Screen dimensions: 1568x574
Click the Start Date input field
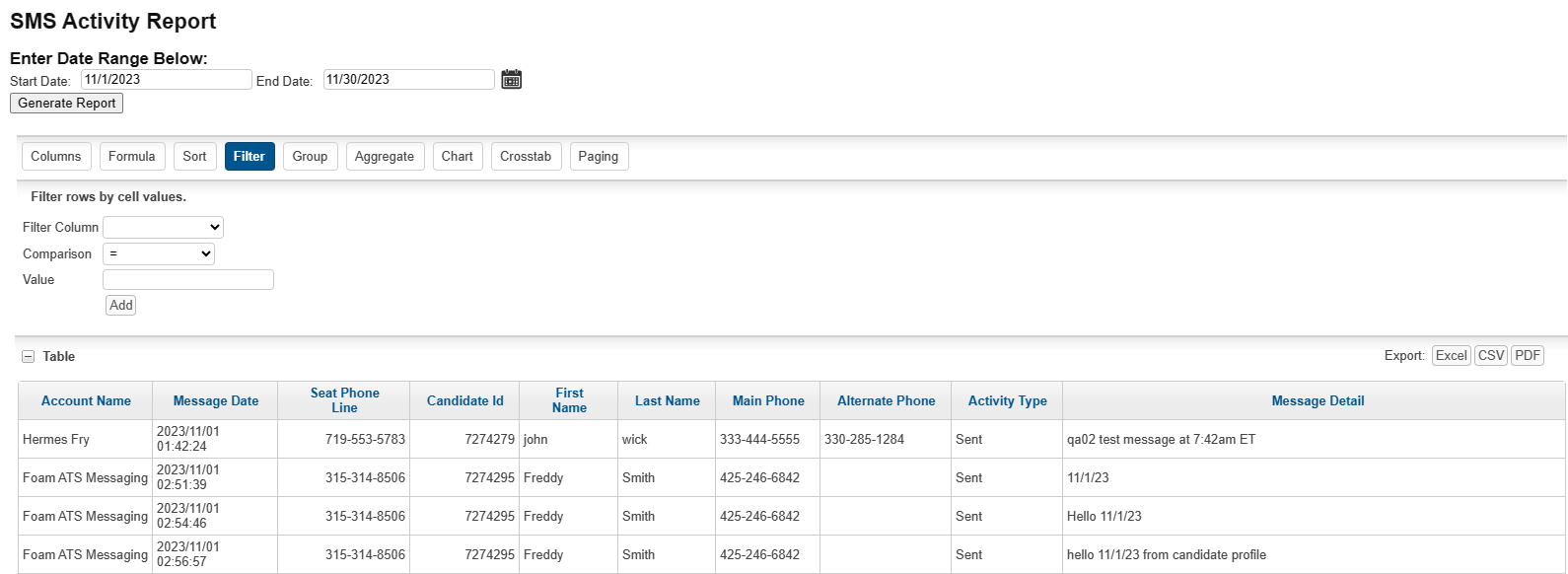coord(166,80)
